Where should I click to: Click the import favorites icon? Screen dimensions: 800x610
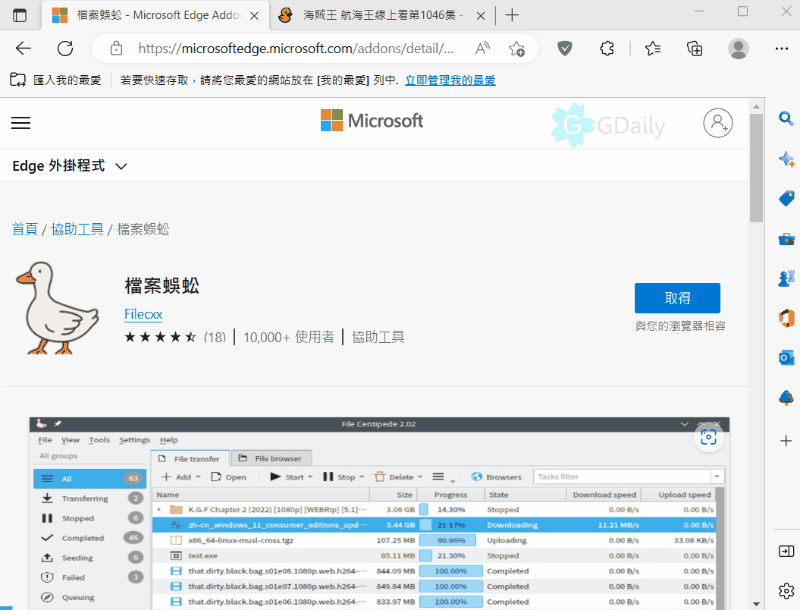tap(18, 80)
